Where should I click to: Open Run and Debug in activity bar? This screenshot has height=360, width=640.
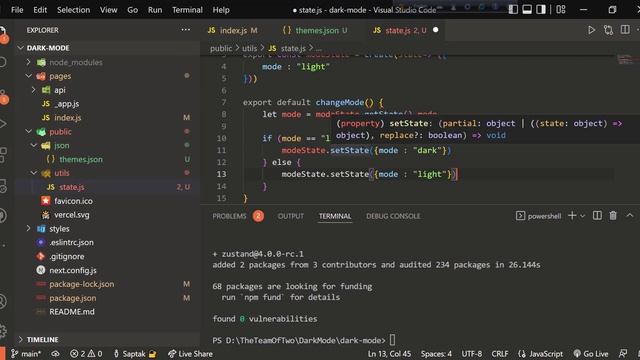[x=3, y=124]
